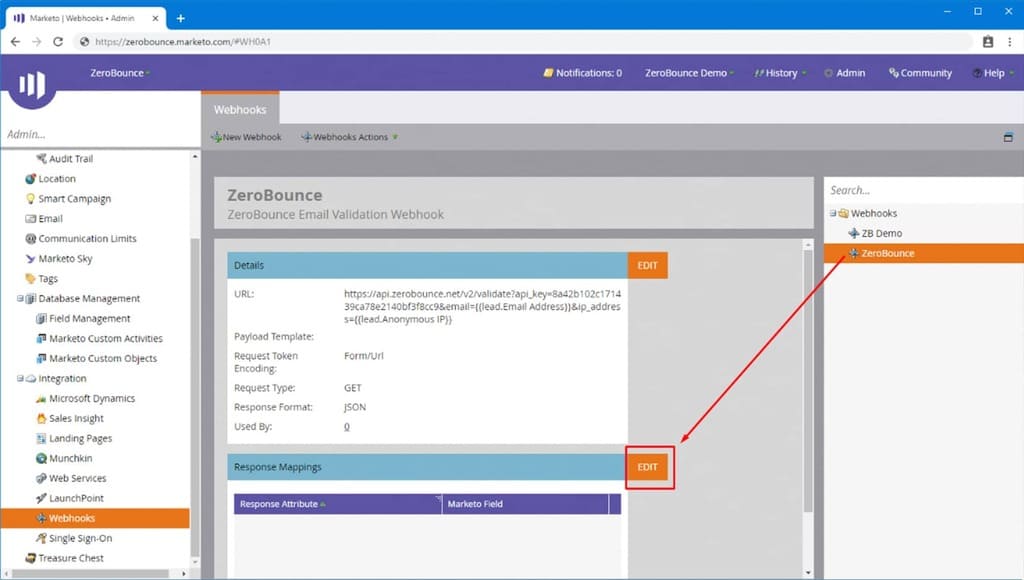Click EDIT on the Response Mappings section
This screenshot has height=580, width=1024.
coord(647,468)
